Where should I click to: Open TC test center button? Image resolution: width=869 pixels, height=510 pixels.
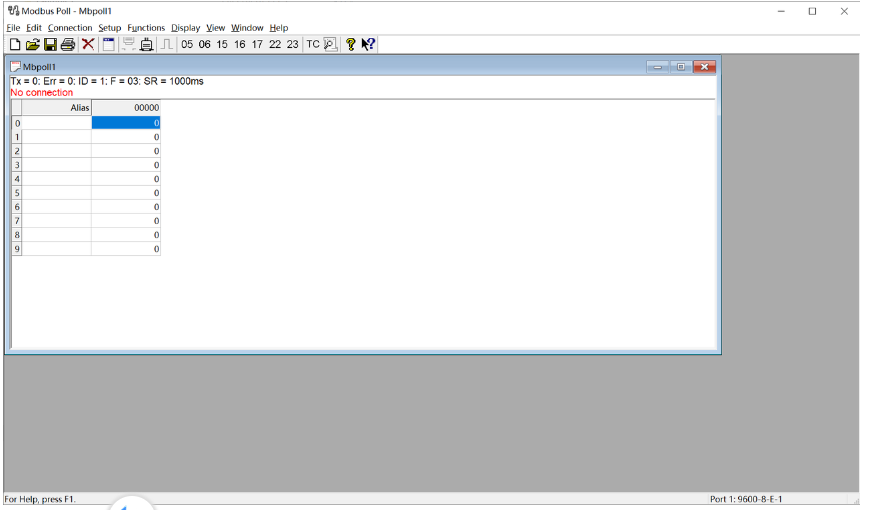click(313, 44)
